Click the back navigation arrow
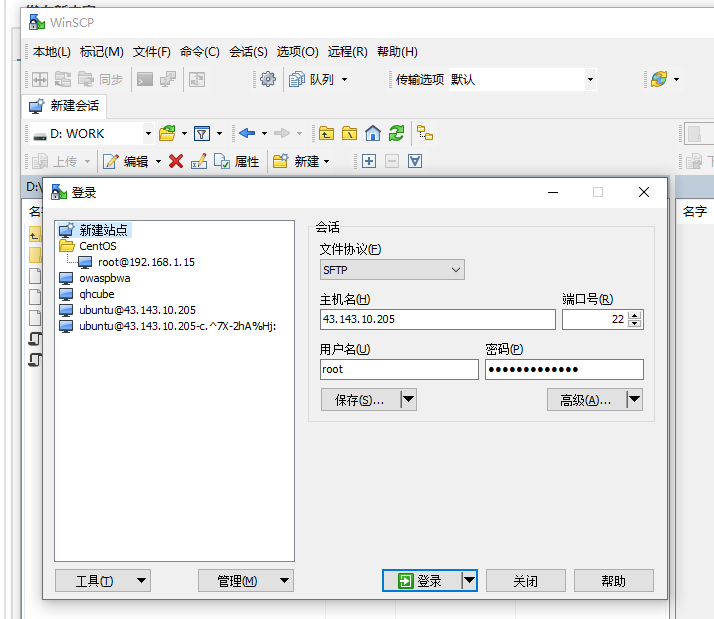This screenshot has height=619, width=714. [x=246, y=133]
